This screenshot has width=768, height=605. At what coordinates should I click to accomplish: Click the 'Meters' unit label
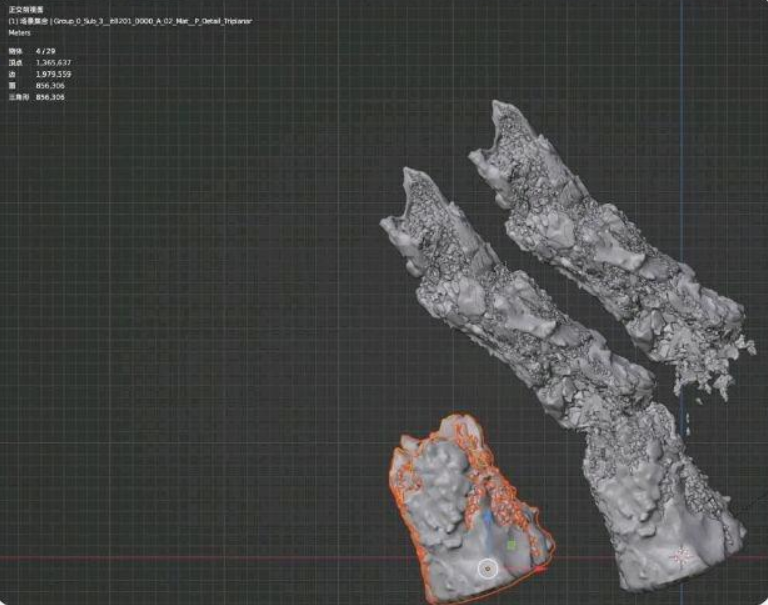20,33
